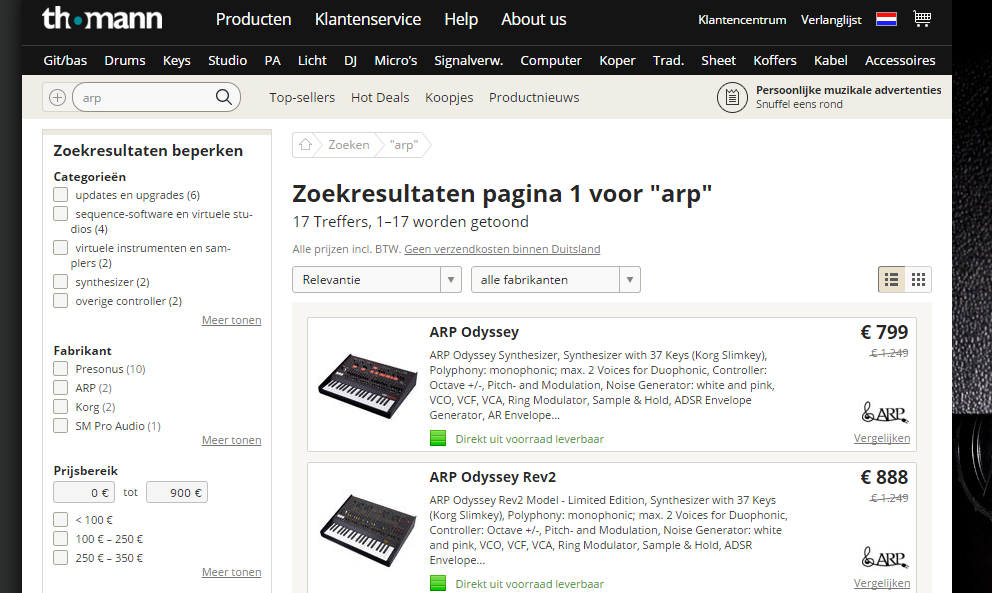Open the classifieds clipboard icon
This screenshot has width=992, height=593.
point(732,97)
